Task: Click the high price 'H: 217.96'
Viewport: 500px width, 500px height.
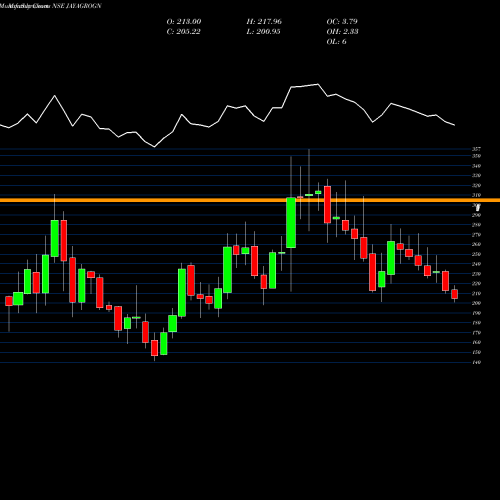Action: 264,22
